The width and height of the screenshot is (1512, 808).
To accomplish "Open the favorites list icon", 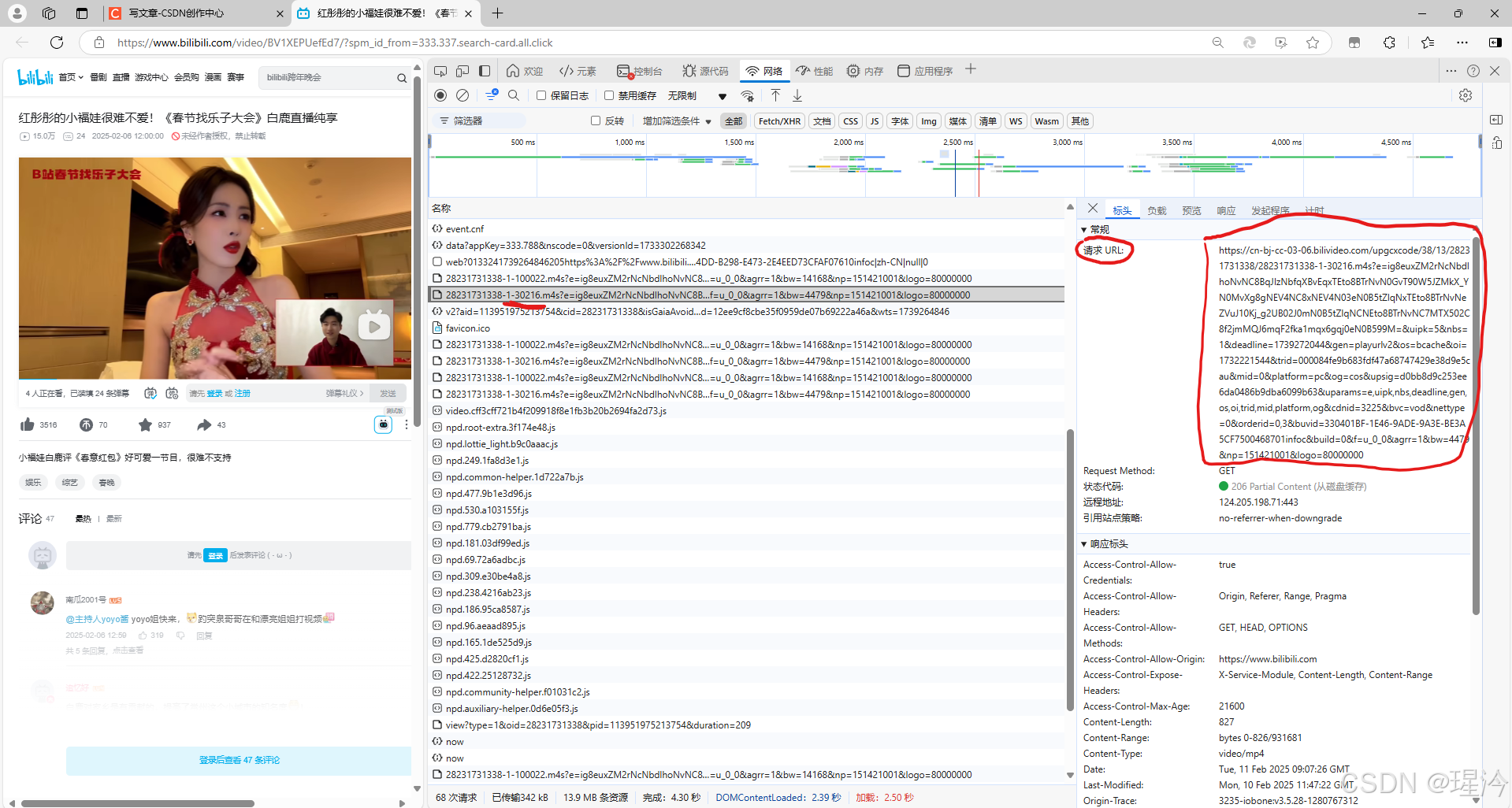I will point(1427,43).
